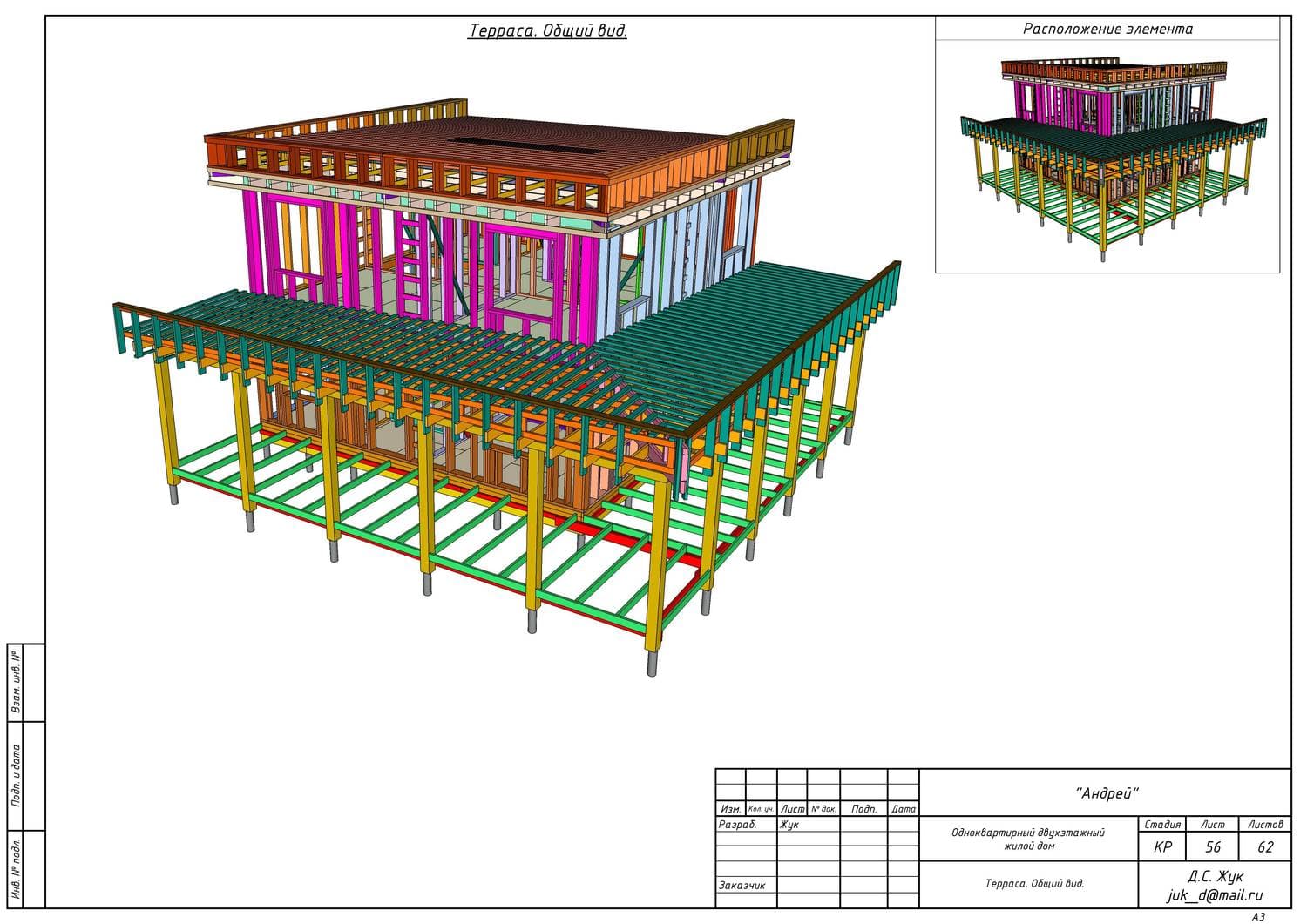Screen dimensions: 1307x924
Task: Select the 'Дата' column header
Action: [x=904, y=809]
